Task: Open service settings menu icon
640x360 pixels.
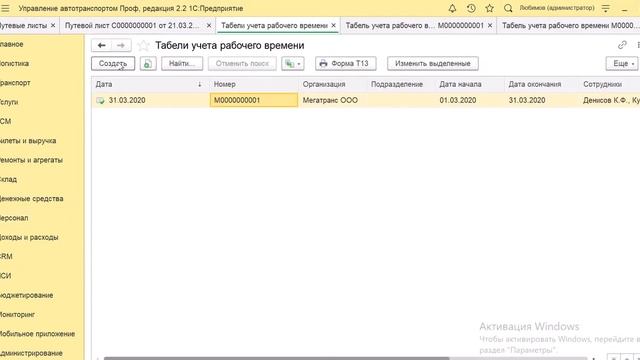Action: pos(606,8)
